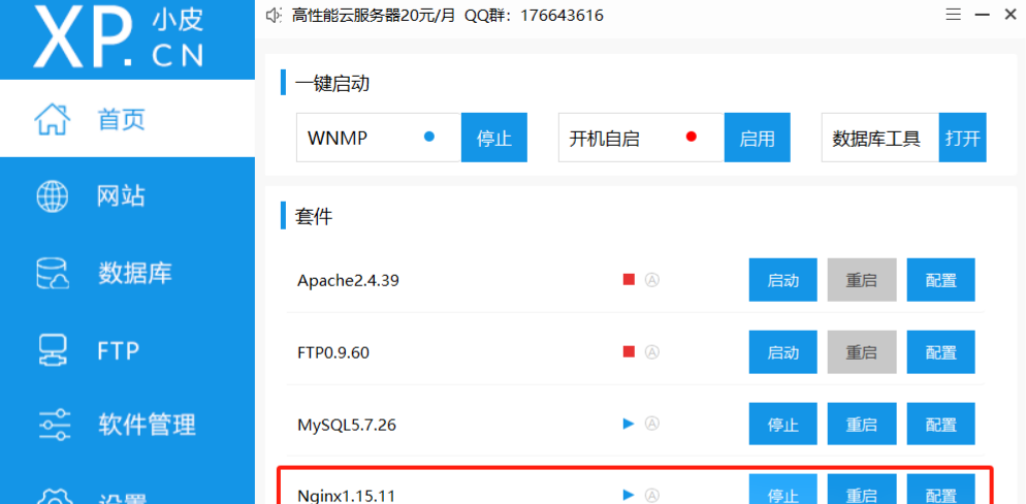Click the database cylinder icon
The width and height of the screenshot is (1026, 504).
click(x=52, y=273)
